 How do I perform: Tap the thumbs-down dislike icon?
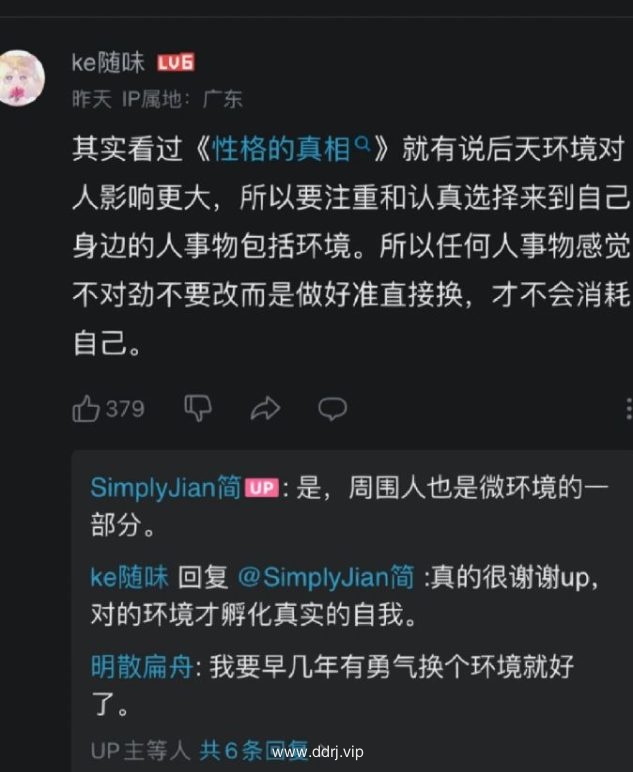pyautogui.click(x=198, y=408)
